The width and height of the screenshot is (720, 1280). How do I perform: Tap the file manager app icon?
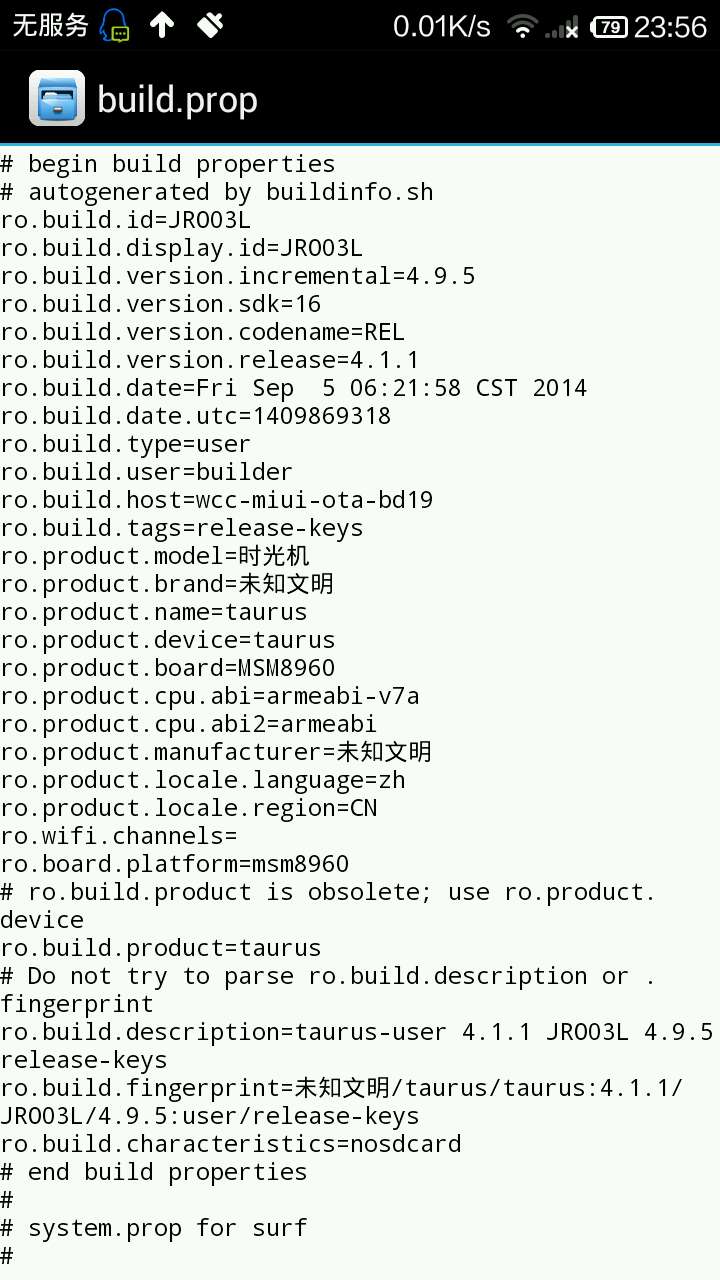(57, 99)
